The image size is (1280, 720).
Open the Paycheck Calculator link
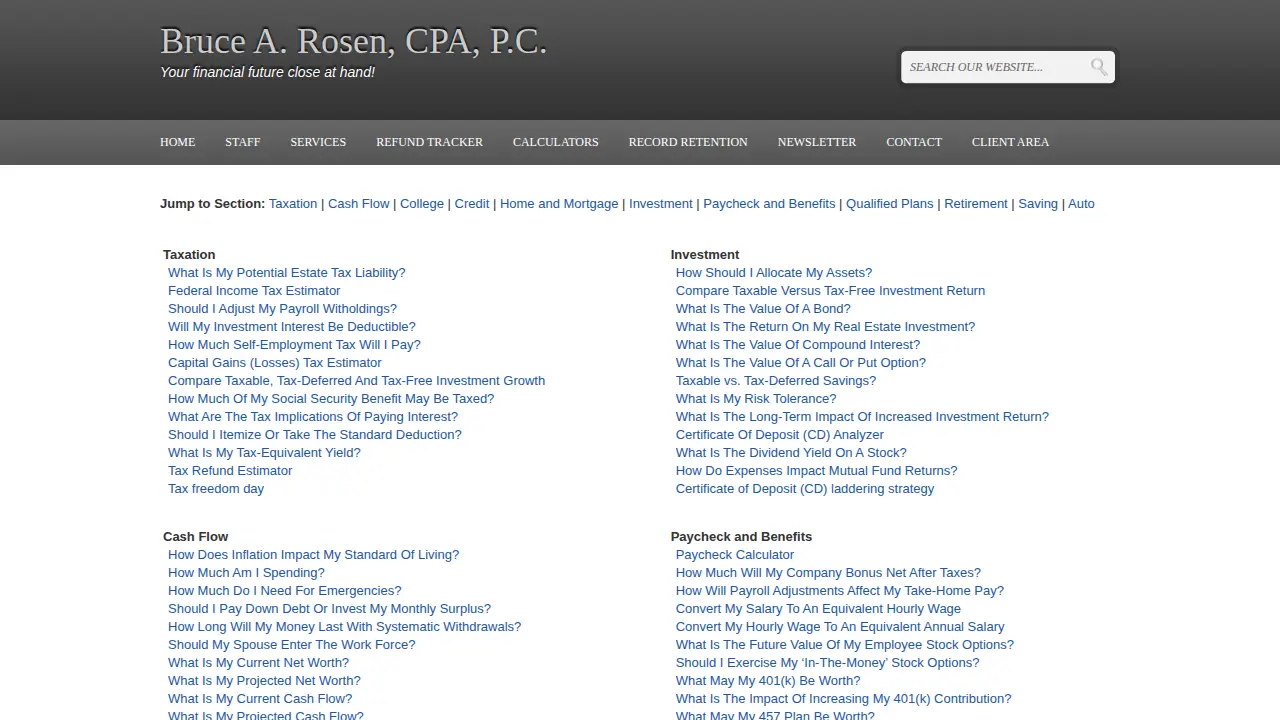point(735,555)
